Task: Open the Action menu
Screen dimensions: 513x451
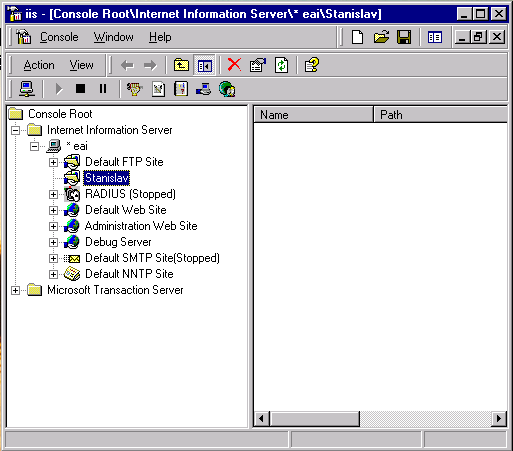Action: (39, 65)
